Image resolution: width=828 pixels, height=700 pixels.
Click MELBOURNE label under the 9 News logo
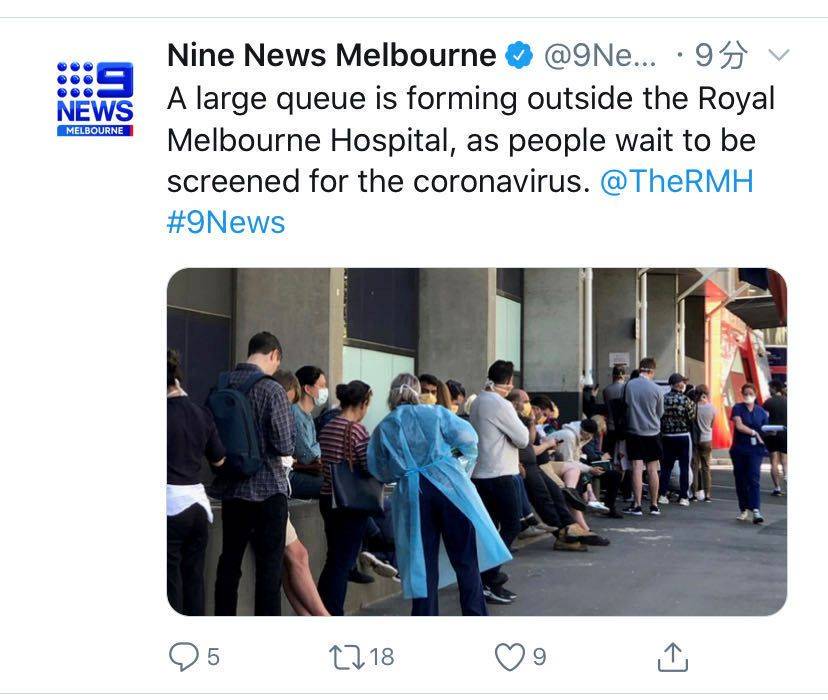coord(95,130)
